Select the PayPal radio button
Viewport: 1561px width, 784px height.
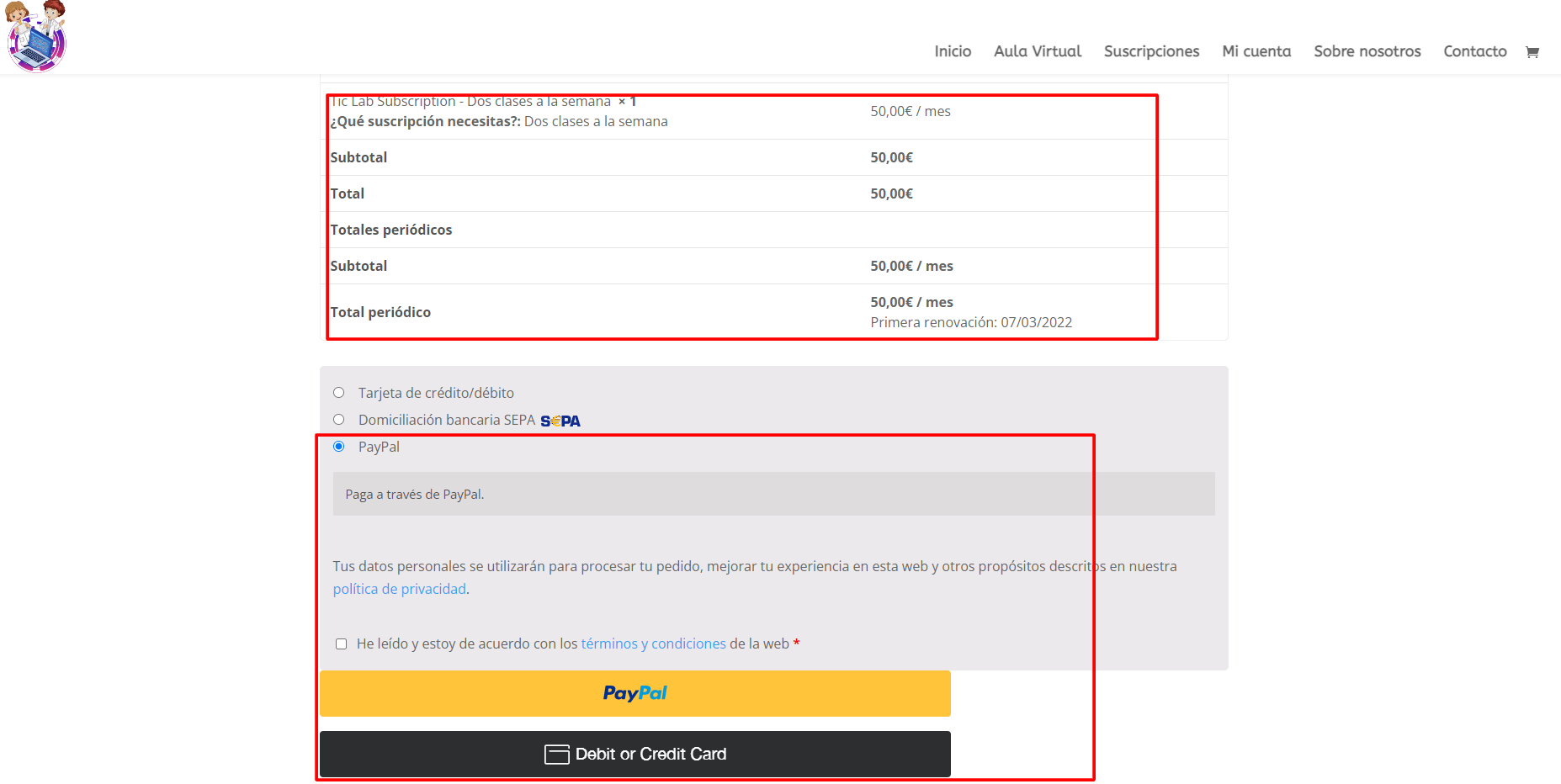(338, 447)
